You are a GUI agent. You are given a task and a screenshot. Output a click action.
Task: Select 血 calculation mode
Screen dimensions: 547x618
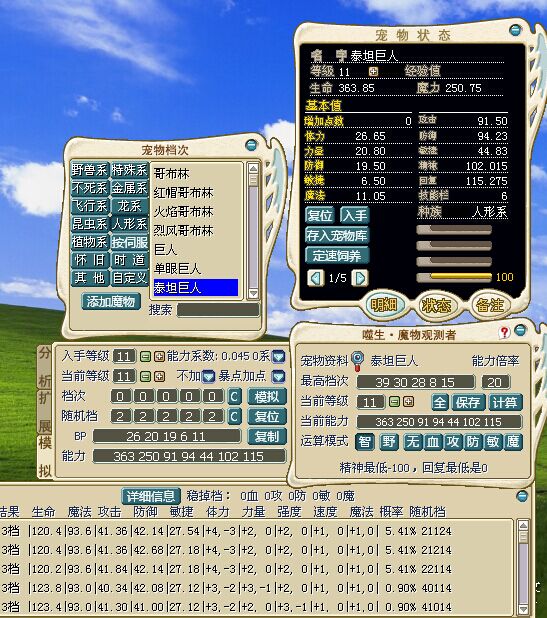(x=433, y=441)
